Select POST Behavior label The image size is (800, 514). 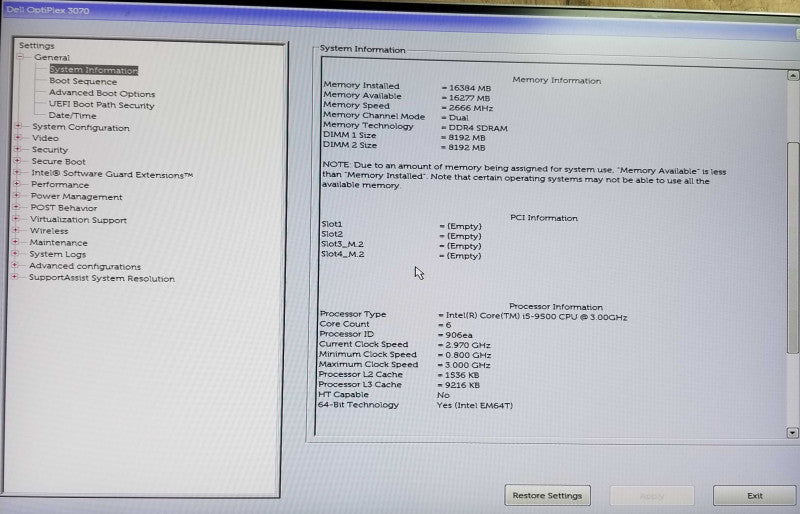63,208
